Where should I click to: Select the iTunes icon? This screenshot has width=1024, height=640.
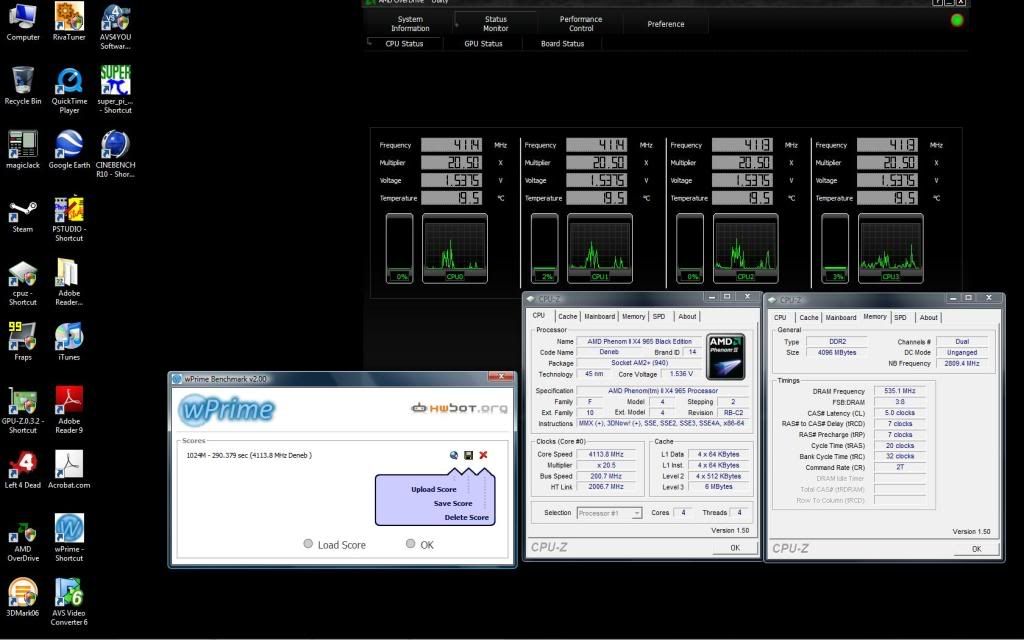tap(69, 342)
